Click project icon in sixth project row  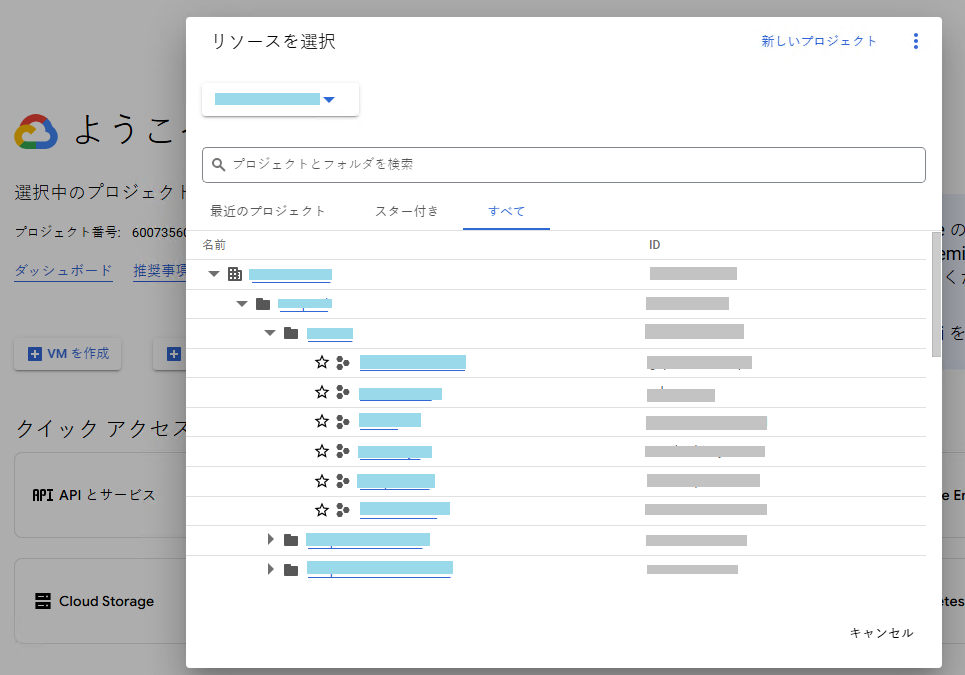pos(343,510)
